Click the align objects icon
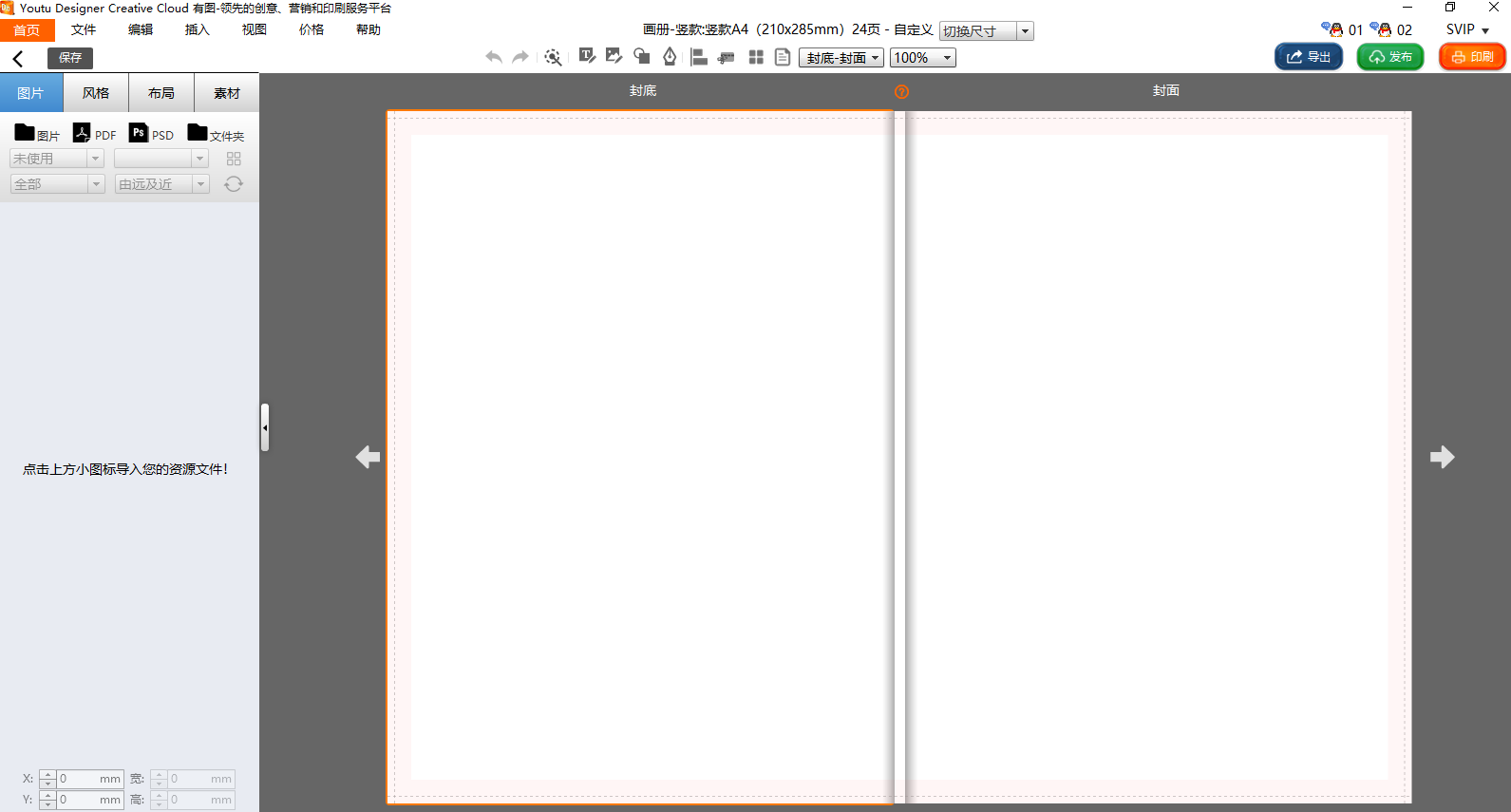The image size is (1511, 812). (699, 57)
